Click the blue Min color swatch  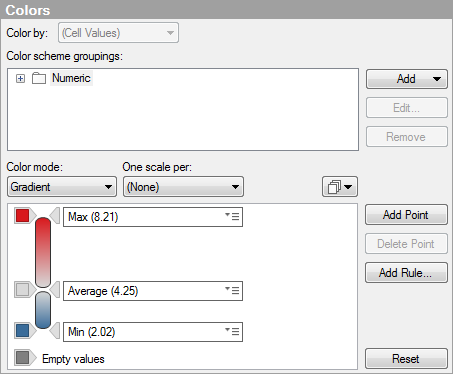23,331
